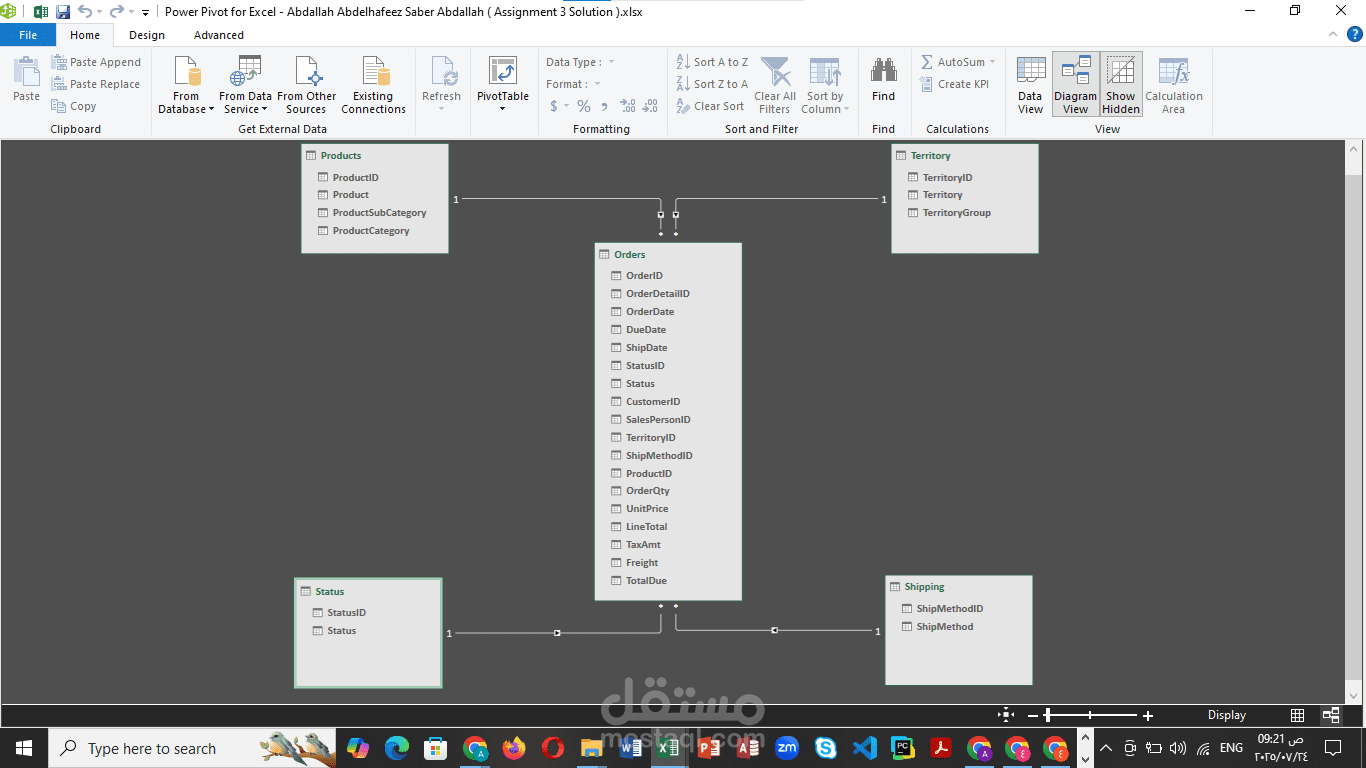Open Zoom app from taskbar

click(x=787, y=748)
